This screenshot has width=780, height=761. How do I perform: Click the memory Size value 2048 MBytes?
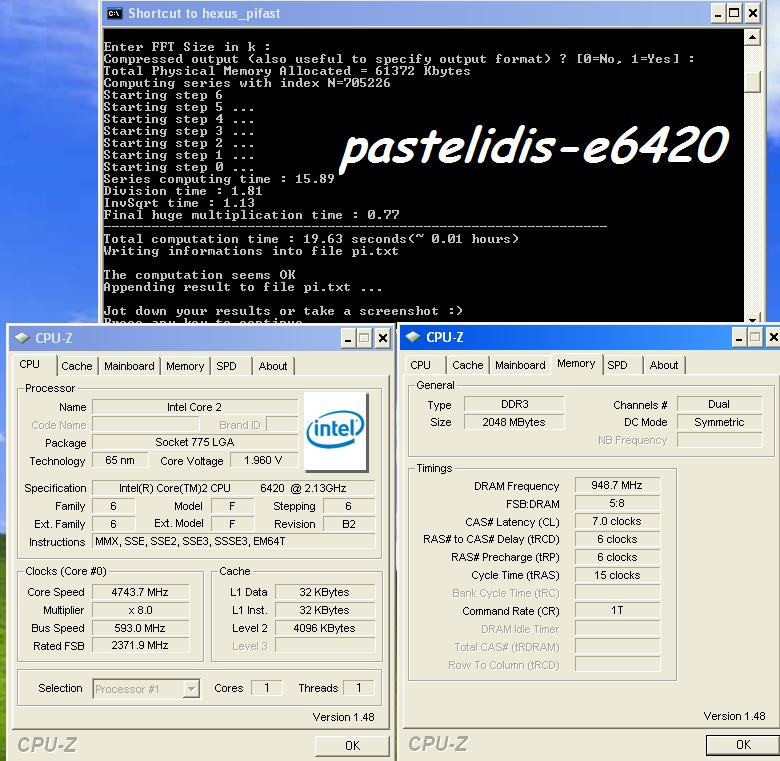pos(514,422)
